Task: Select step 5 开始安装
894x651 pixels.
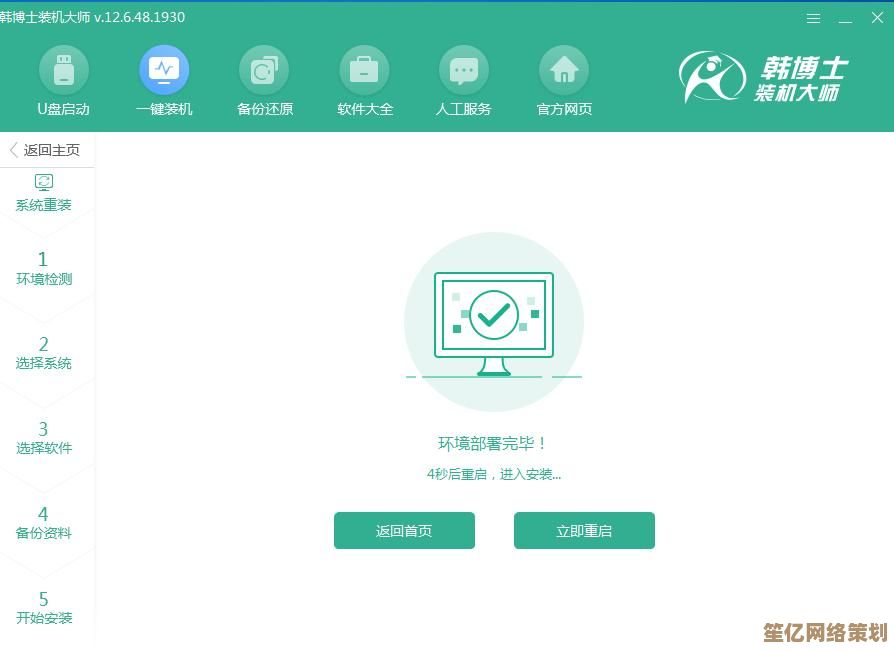Action: tap(43, 608)
